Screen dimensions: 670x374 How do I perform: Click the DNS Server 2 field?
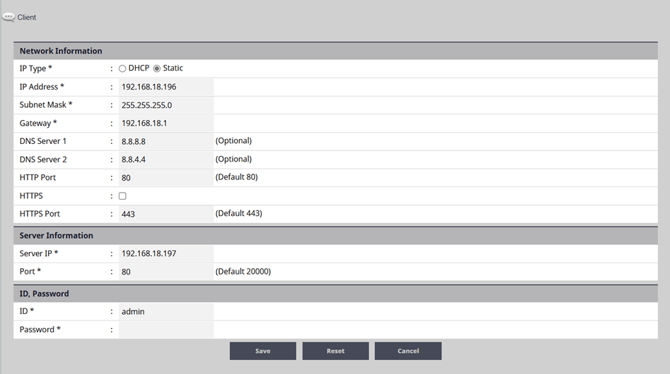click(x=166, y=159)
